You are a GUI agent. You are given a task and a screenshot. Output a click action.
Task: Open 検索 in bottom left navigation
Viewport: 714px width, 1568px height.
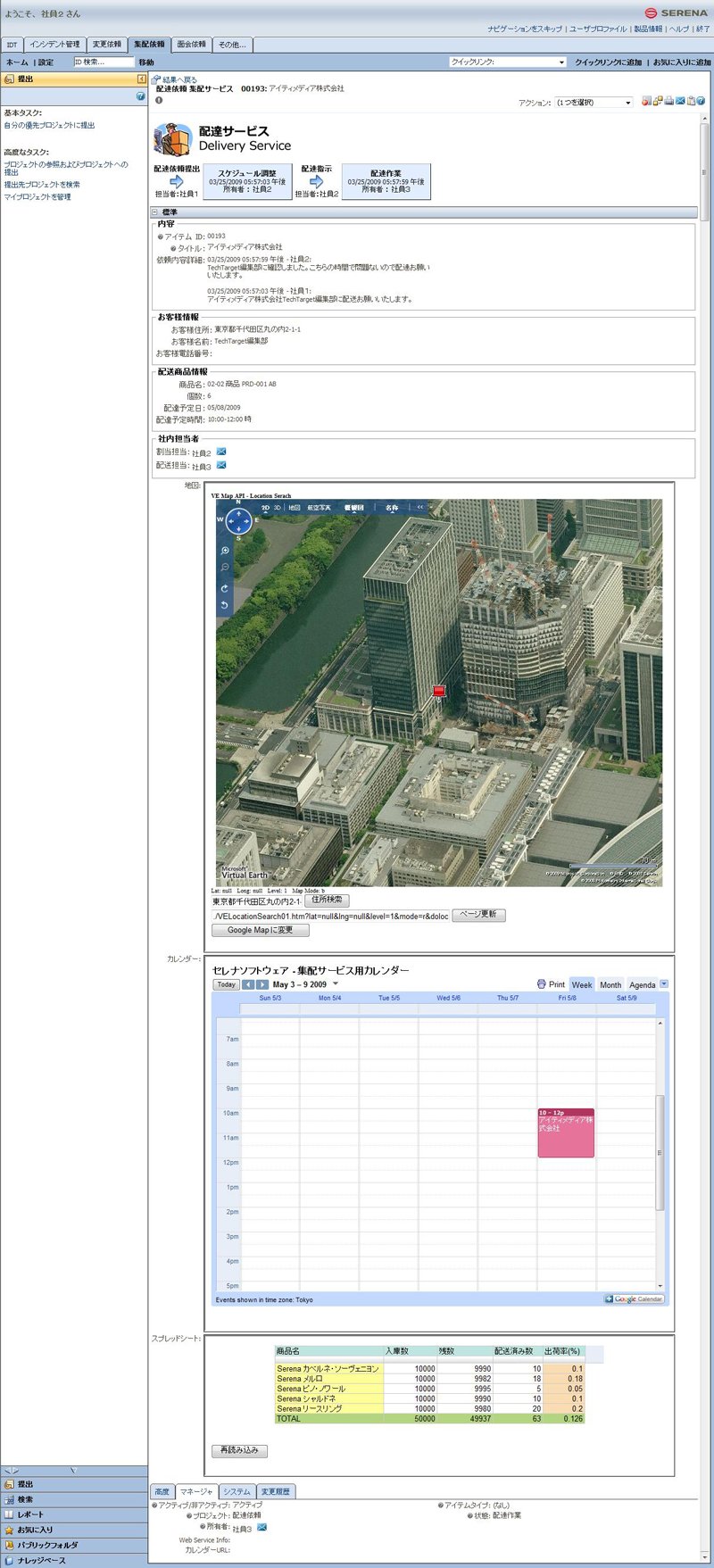point(73,1499)
